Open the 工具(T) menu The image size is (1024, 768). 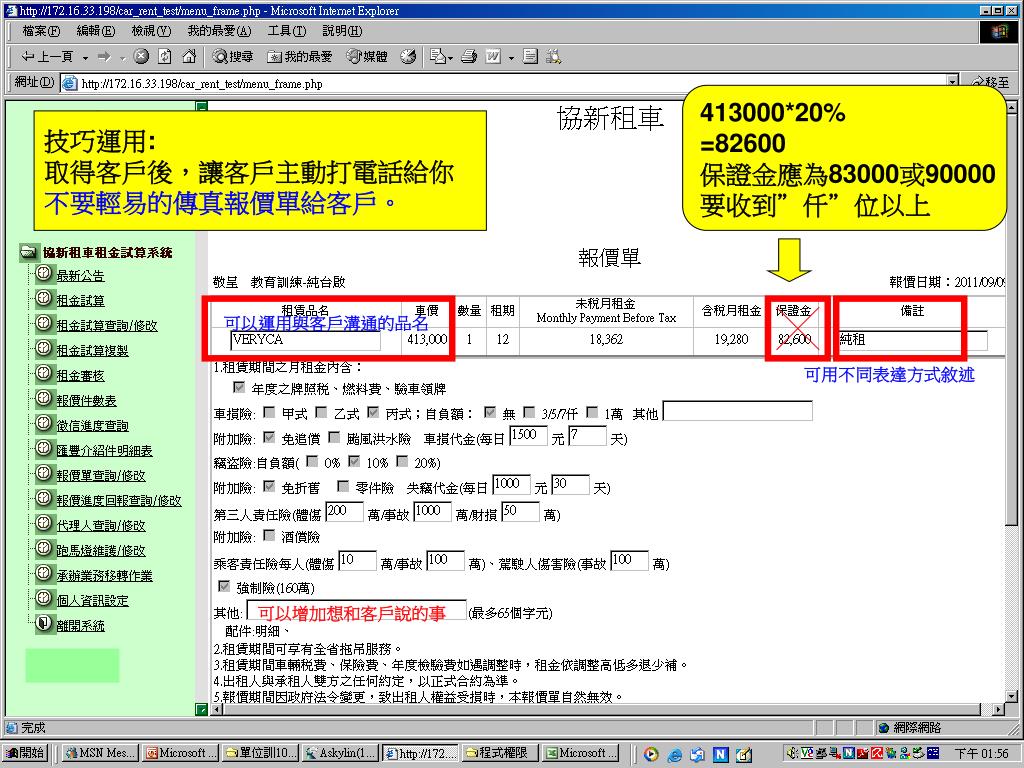click(x=287, y=31)
